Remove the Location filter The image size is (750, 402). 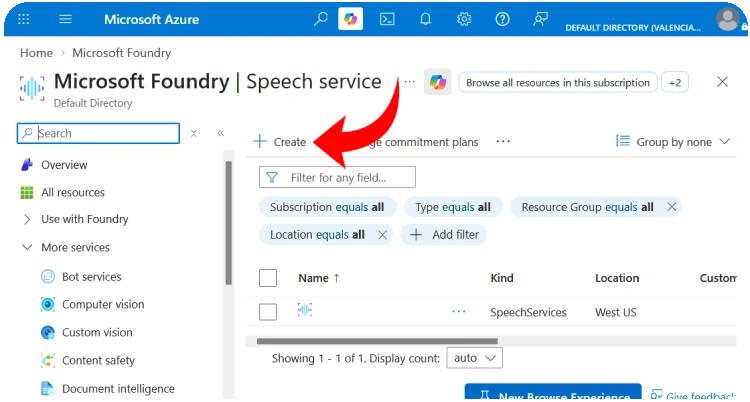383,235
